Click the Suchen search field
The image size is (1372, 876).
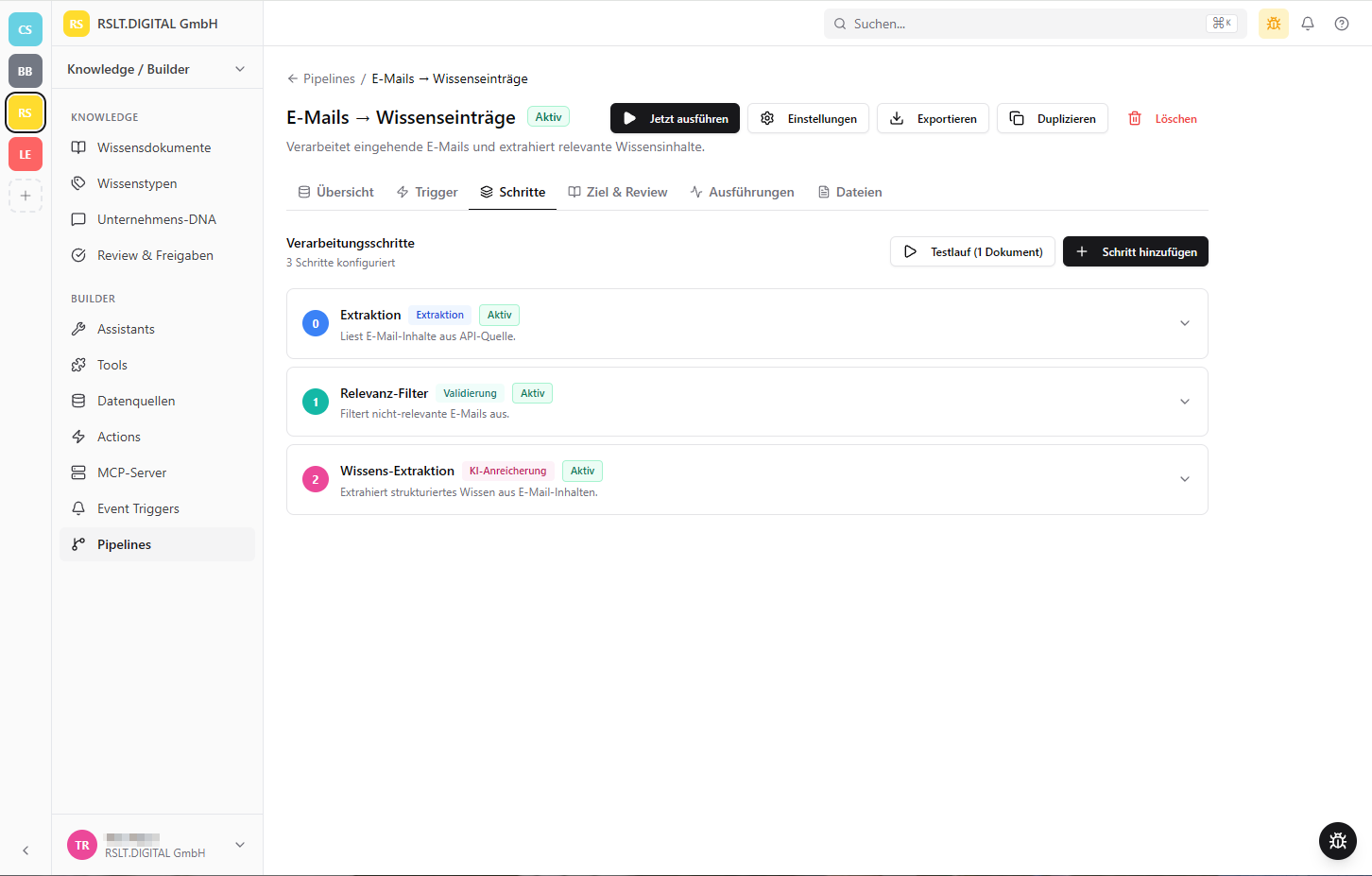(x=1035, y=24)
